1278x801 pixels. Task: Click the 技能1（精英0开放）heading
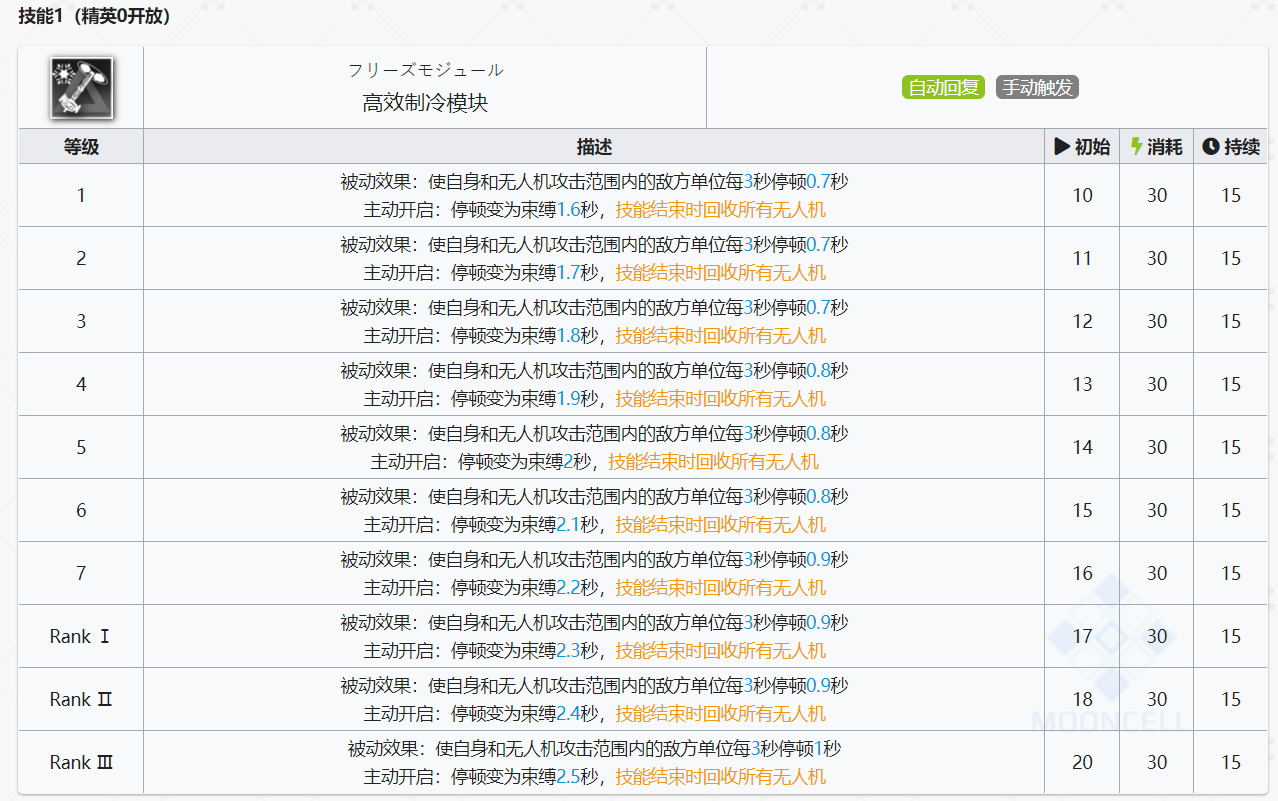[94, 17]
